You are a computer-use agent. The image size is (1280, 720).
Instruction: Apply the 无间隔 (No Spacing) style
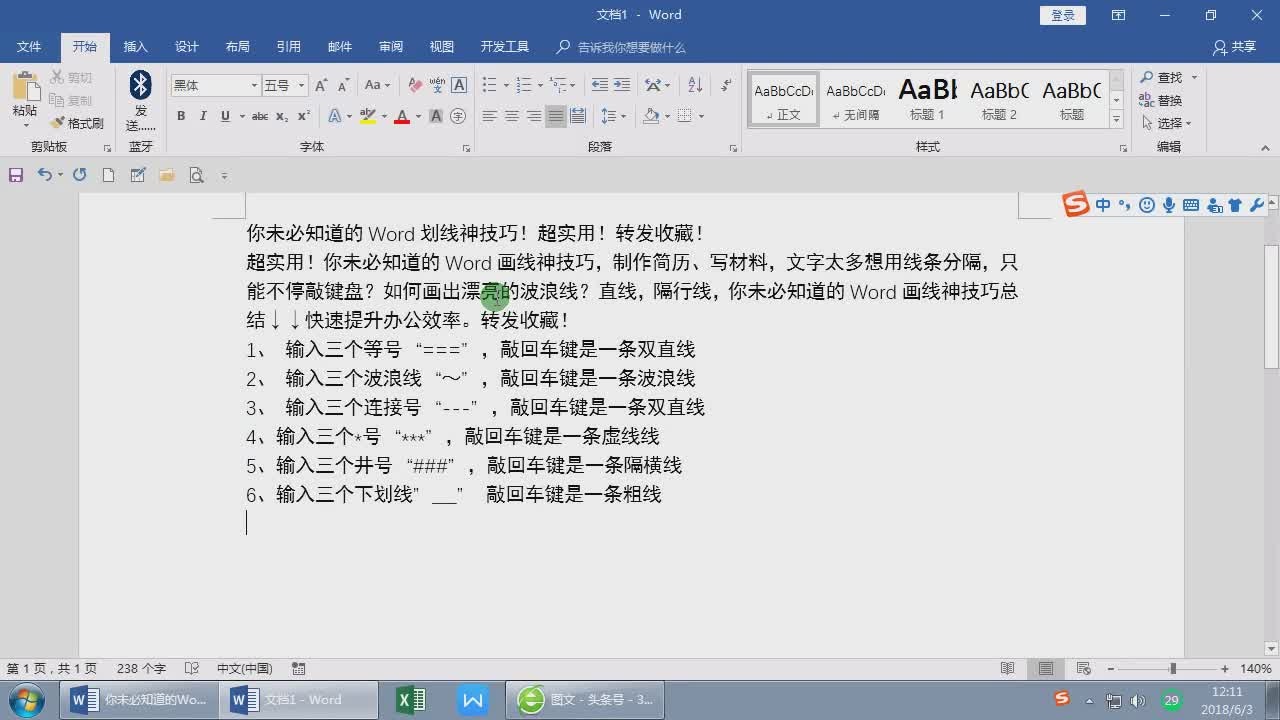tap(855, 99)
